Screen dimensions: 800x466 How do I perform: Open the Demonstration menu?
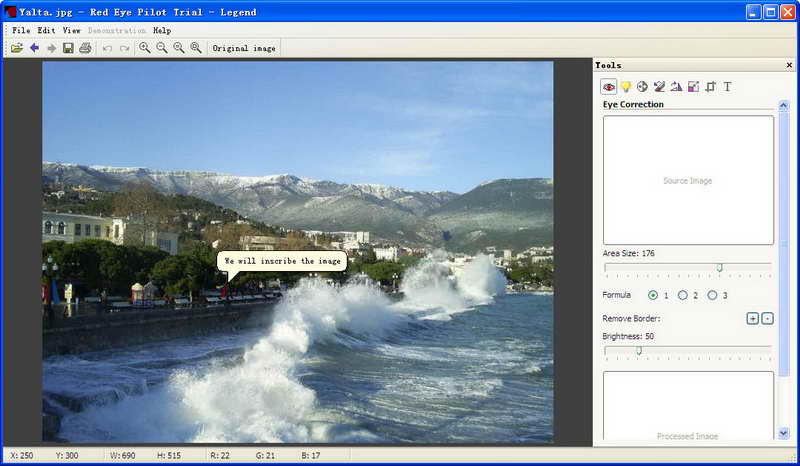coord(117,31)
